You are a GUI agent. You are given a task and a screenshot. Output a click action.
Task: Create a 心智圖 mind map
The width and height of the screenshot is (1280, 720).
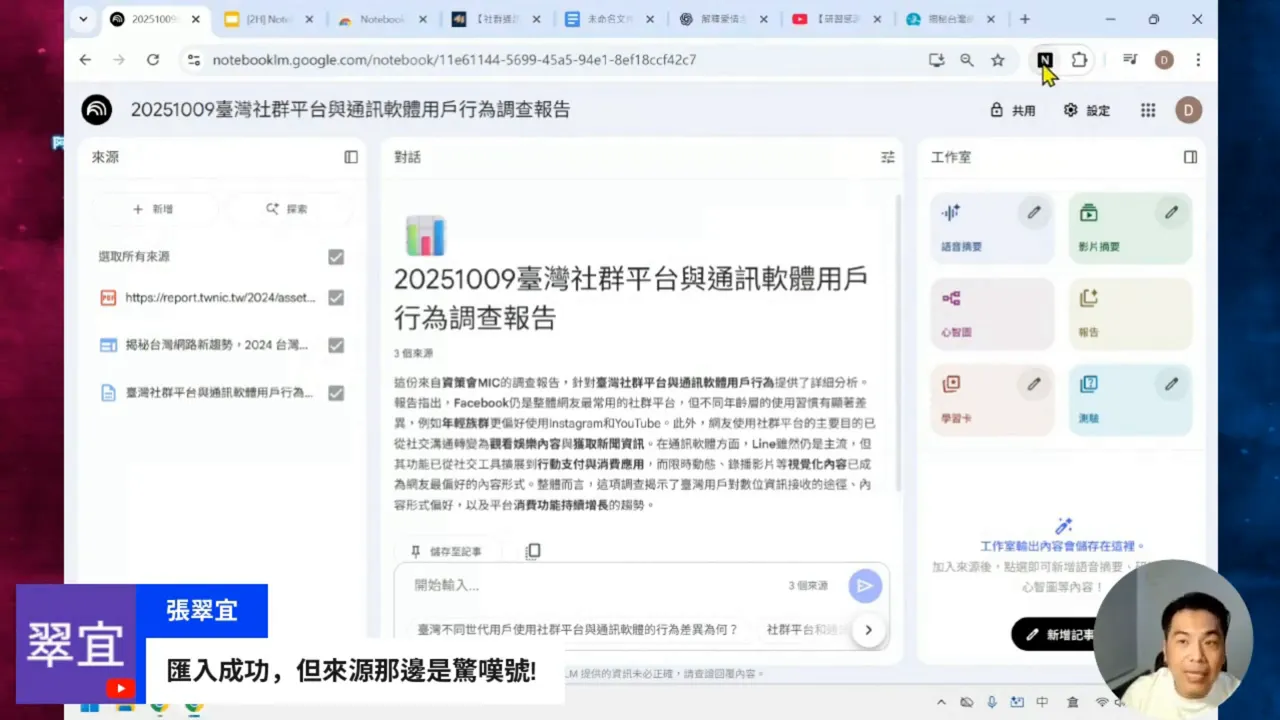991,314
